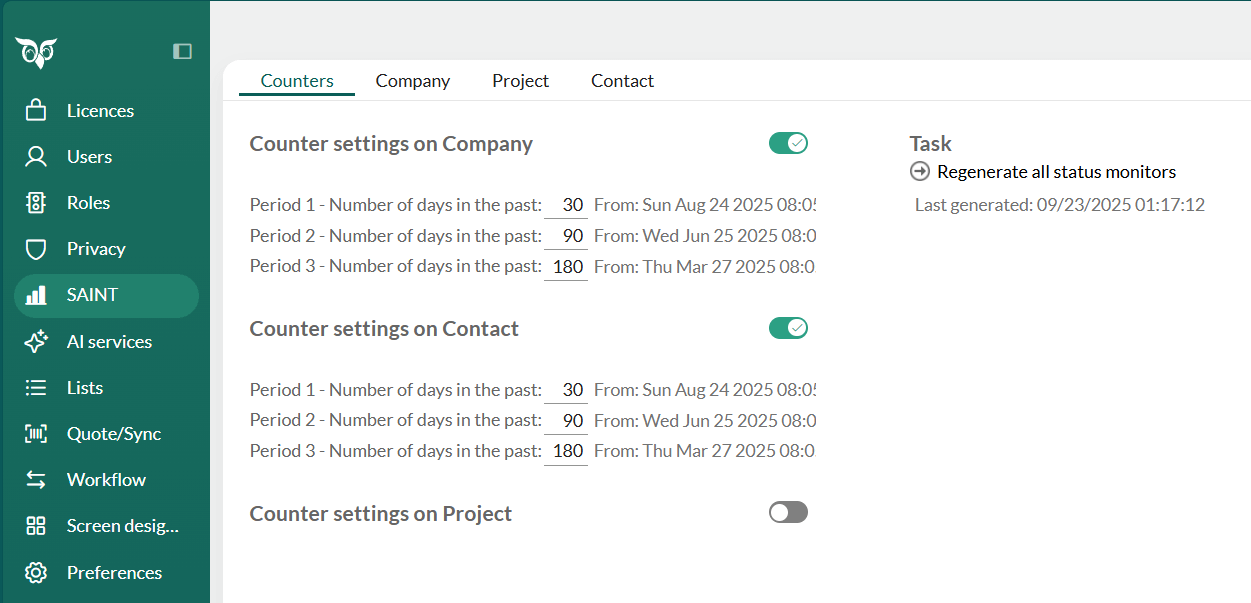1251x603 pixels.
Task: Switch to the Company tab
Action: tap(413, 81)
